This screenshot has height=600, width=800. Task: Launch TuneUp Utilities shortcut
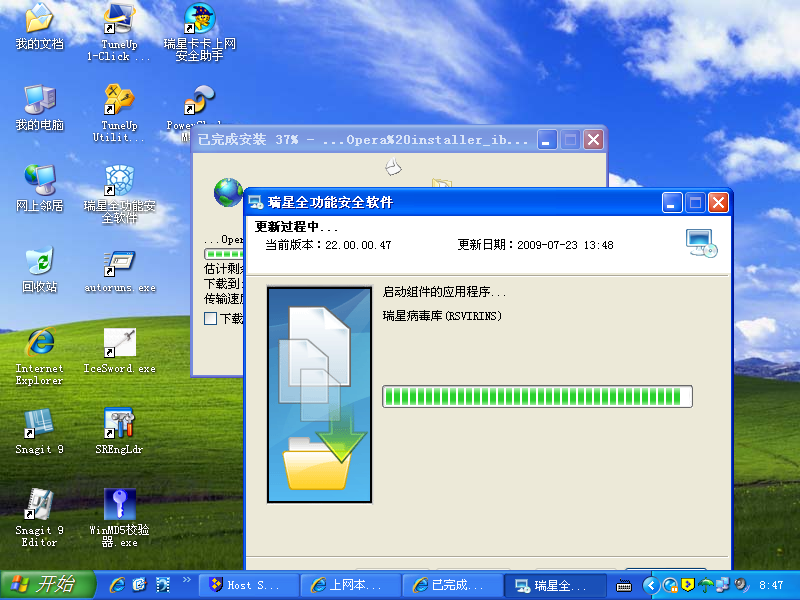(x=119, y=113)
